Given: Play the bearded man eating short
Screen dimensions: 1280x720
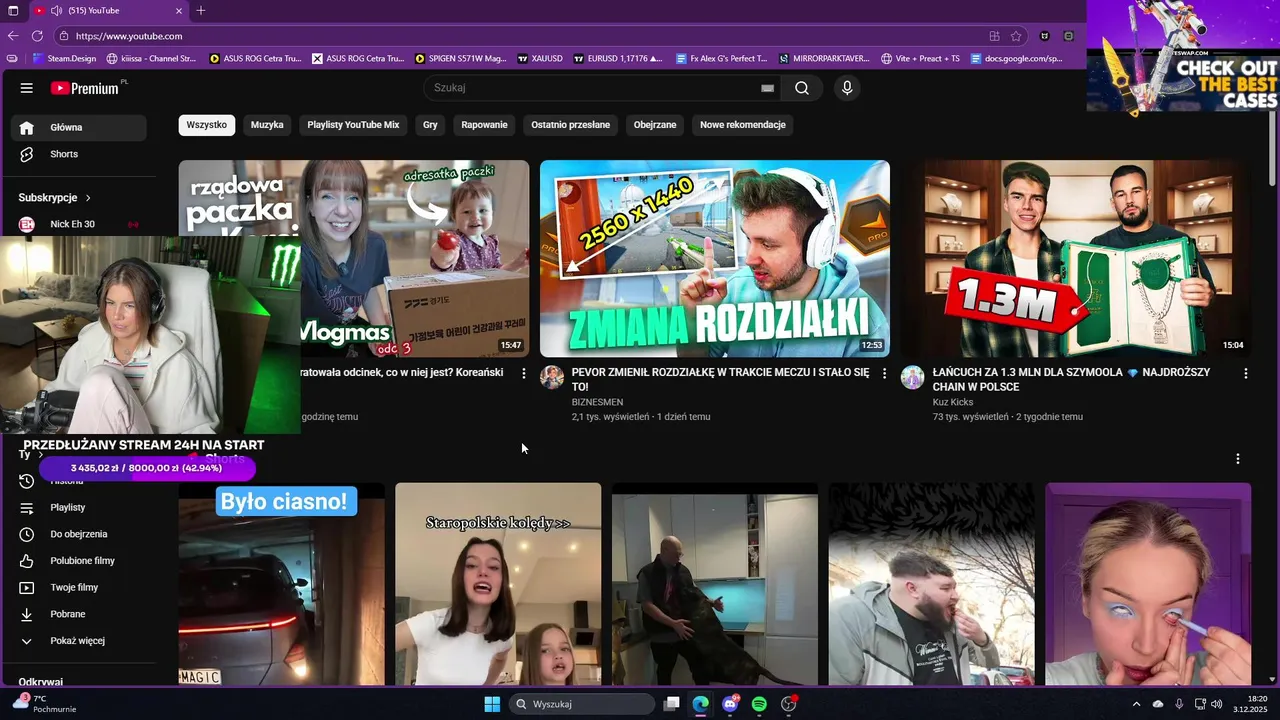Looking at the screenshot, I should (x=932, y=584).
